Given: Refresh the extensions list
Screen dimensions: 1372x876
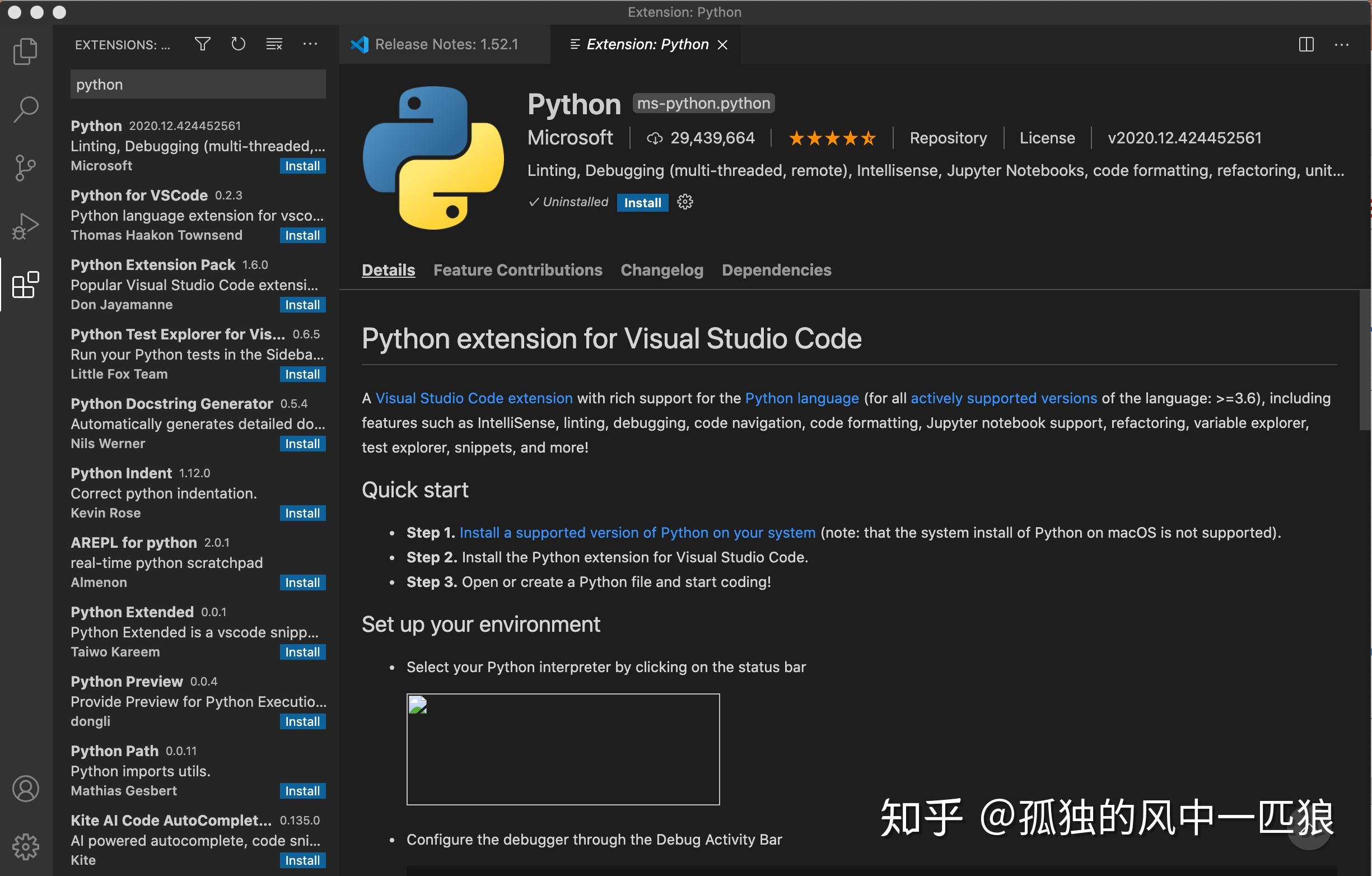Looking at the screenshot, I should tap(237, 44).
